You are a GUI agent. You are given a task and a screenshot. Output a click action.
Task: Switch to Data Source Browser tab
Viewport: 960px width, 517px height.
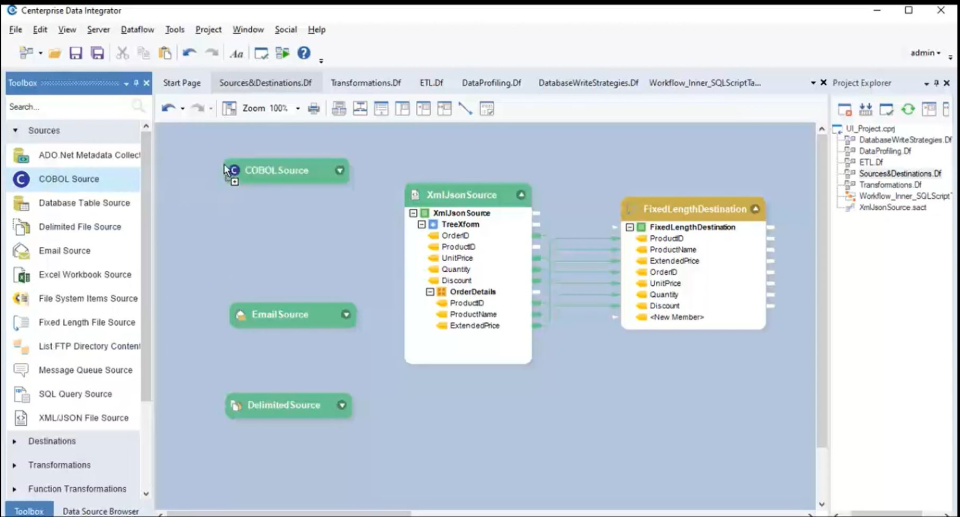100,511
